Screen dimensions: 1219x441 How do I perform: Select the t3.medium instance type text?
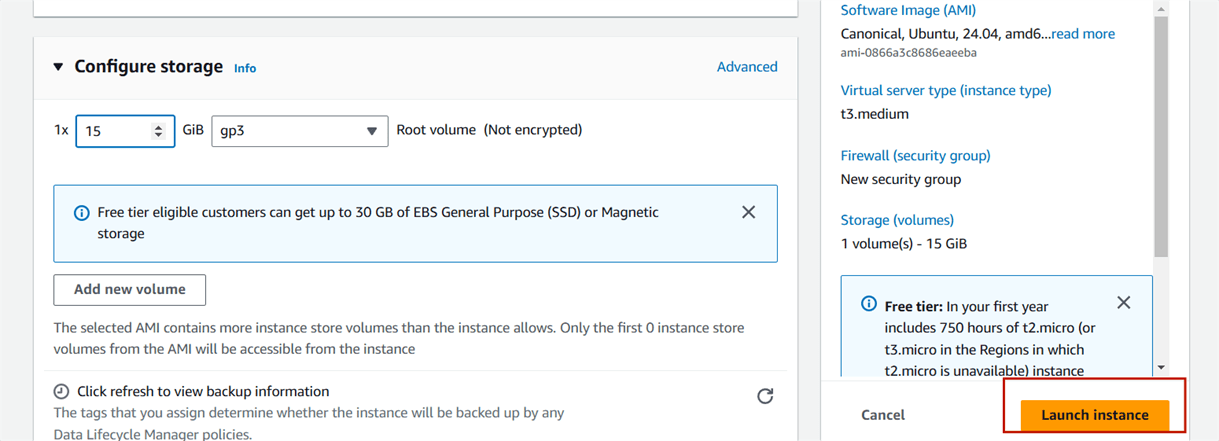point(875,114)
